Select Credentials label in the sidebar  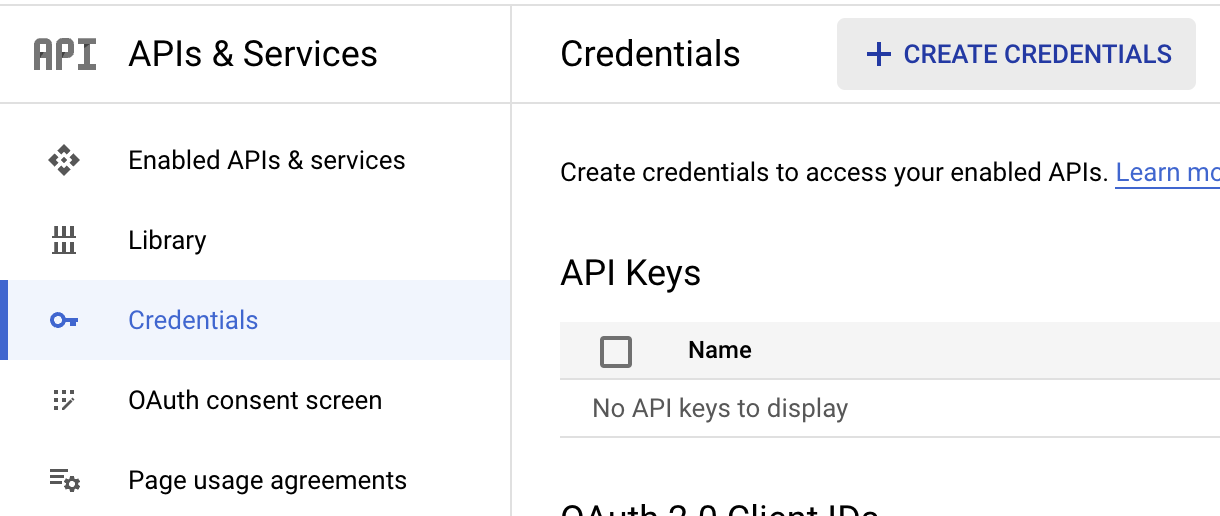tap(193, 320)
